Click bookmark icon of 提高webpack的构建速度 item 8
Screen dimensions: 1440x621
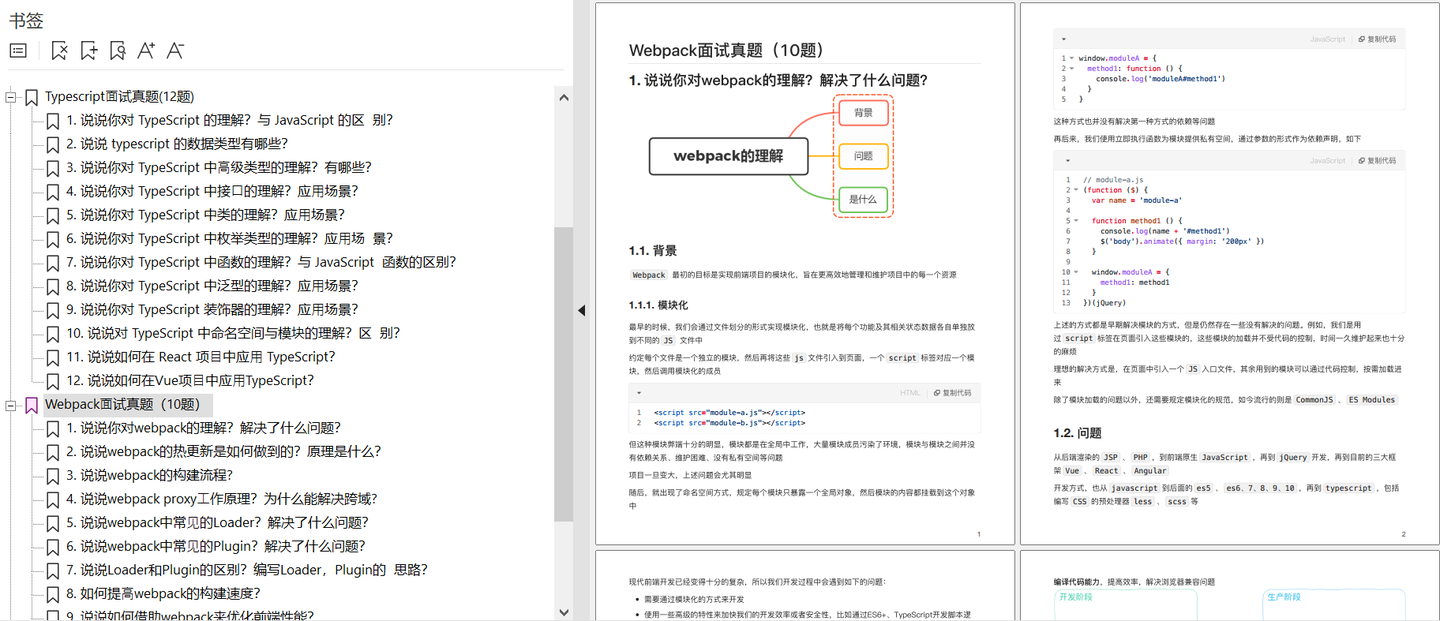pyautogui.click(x=53, y=594)
